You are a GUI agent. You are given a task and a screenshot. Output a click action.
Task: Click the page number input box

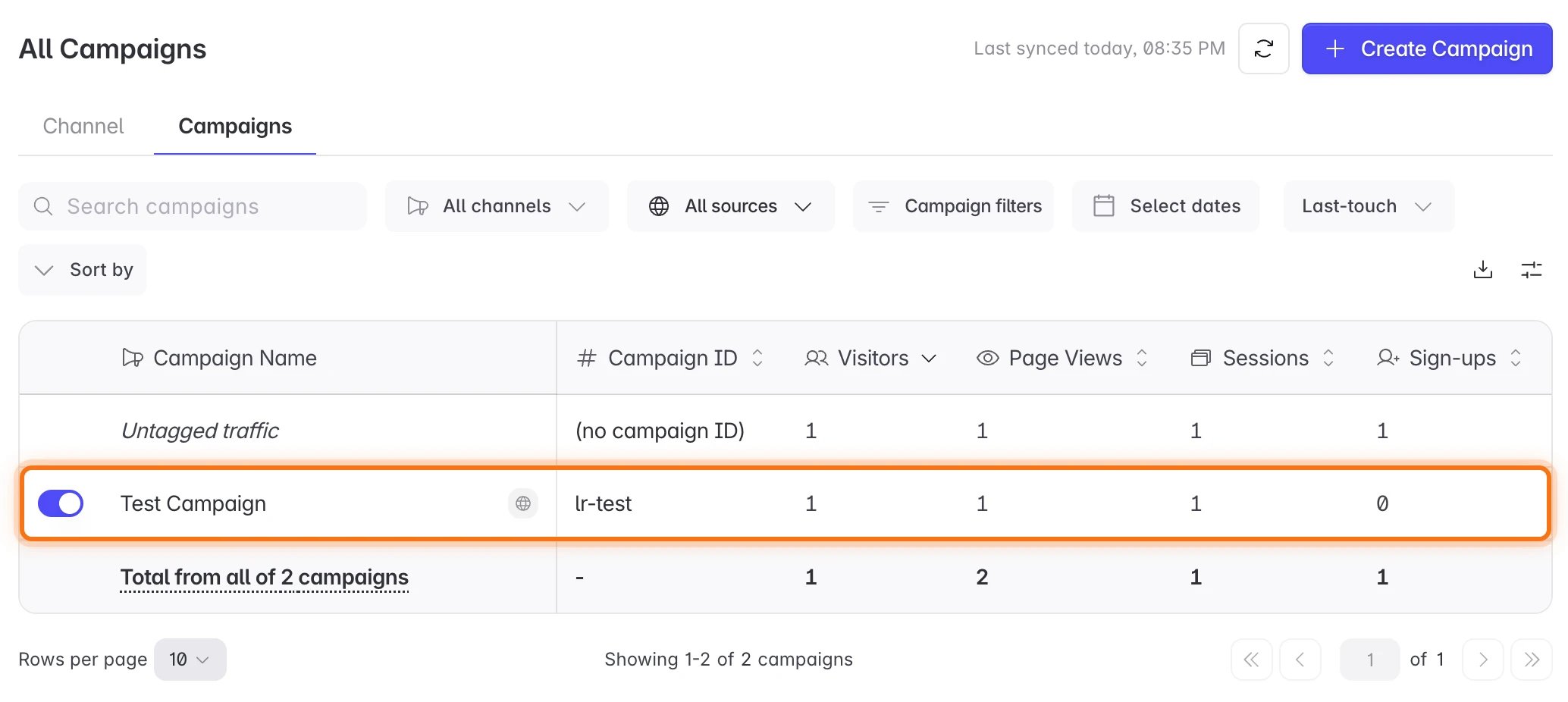tap(1369, 660)
